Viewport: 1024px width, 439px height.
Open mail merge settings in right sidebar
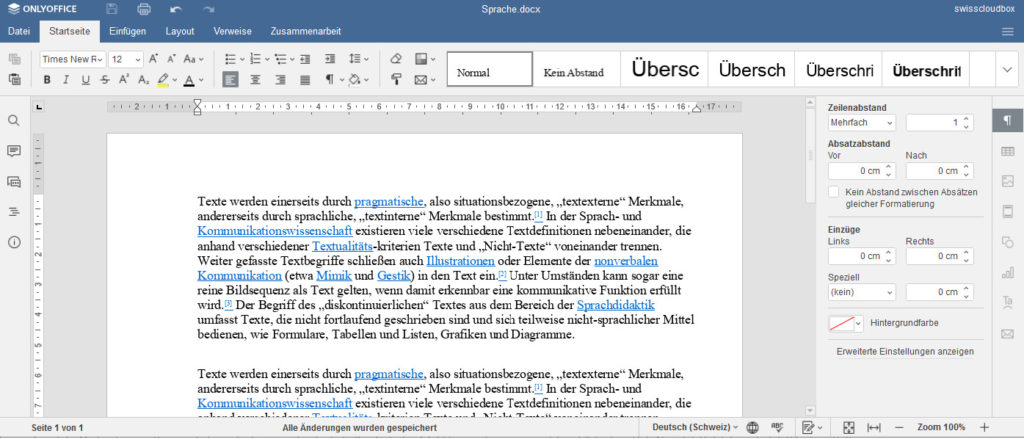tap(1008, 334)
